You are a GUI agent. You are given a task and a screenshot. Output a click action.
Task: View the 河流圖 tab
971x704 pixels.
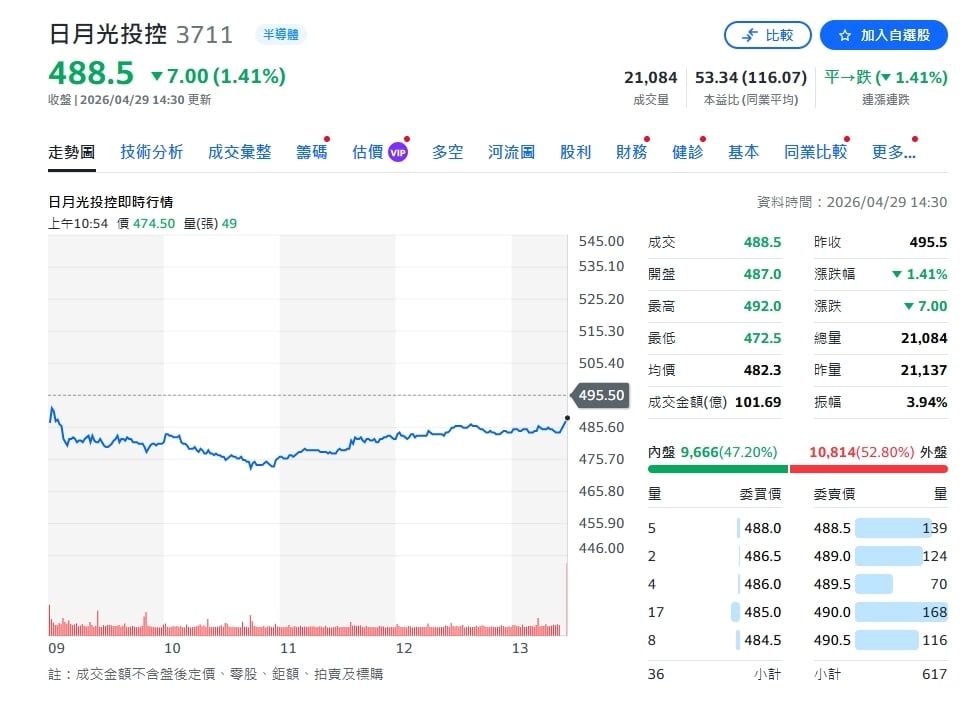(x=510, y=152)
